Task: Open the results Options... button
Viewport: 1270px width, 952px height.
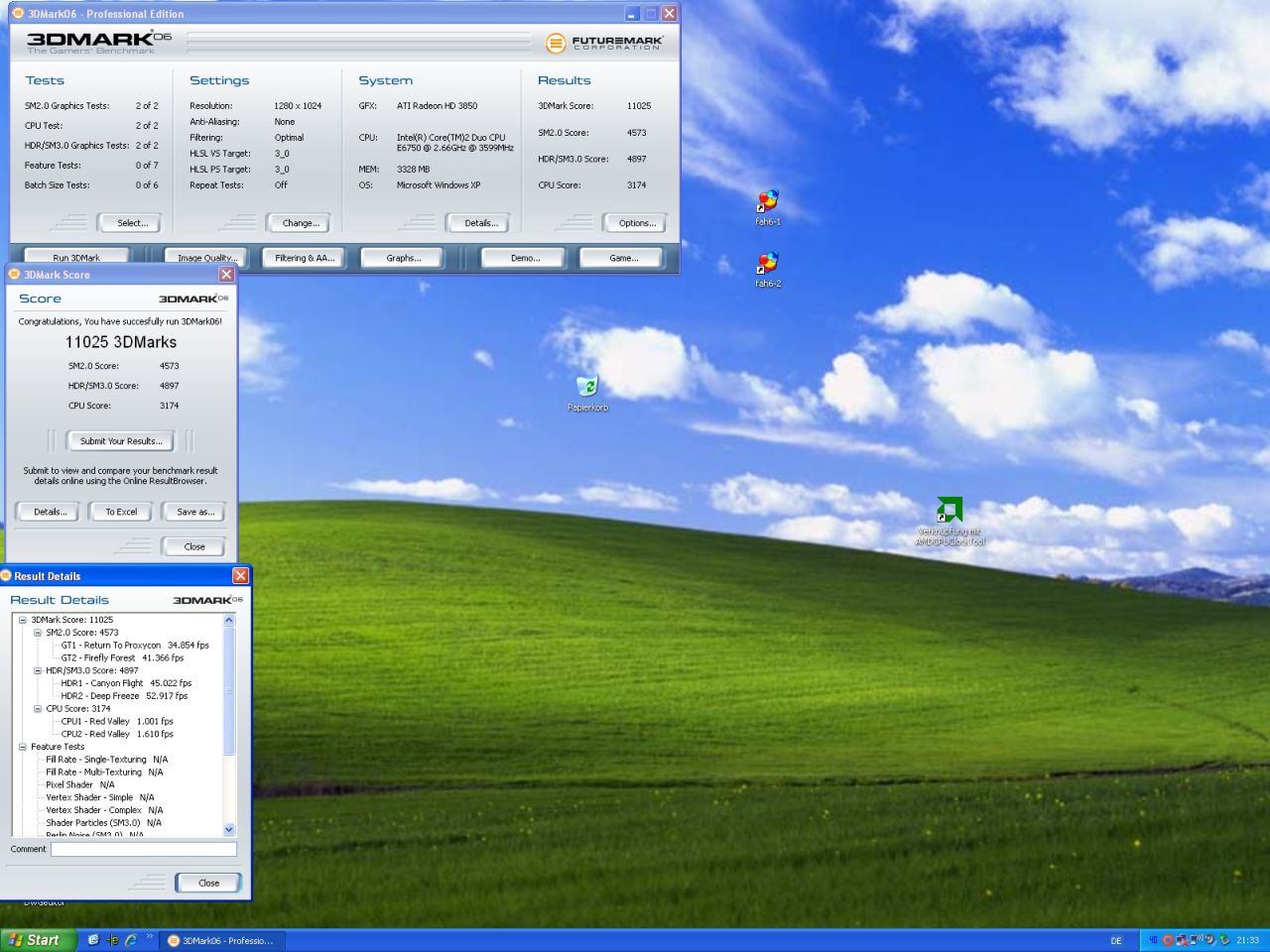Action: coord(635,223)
